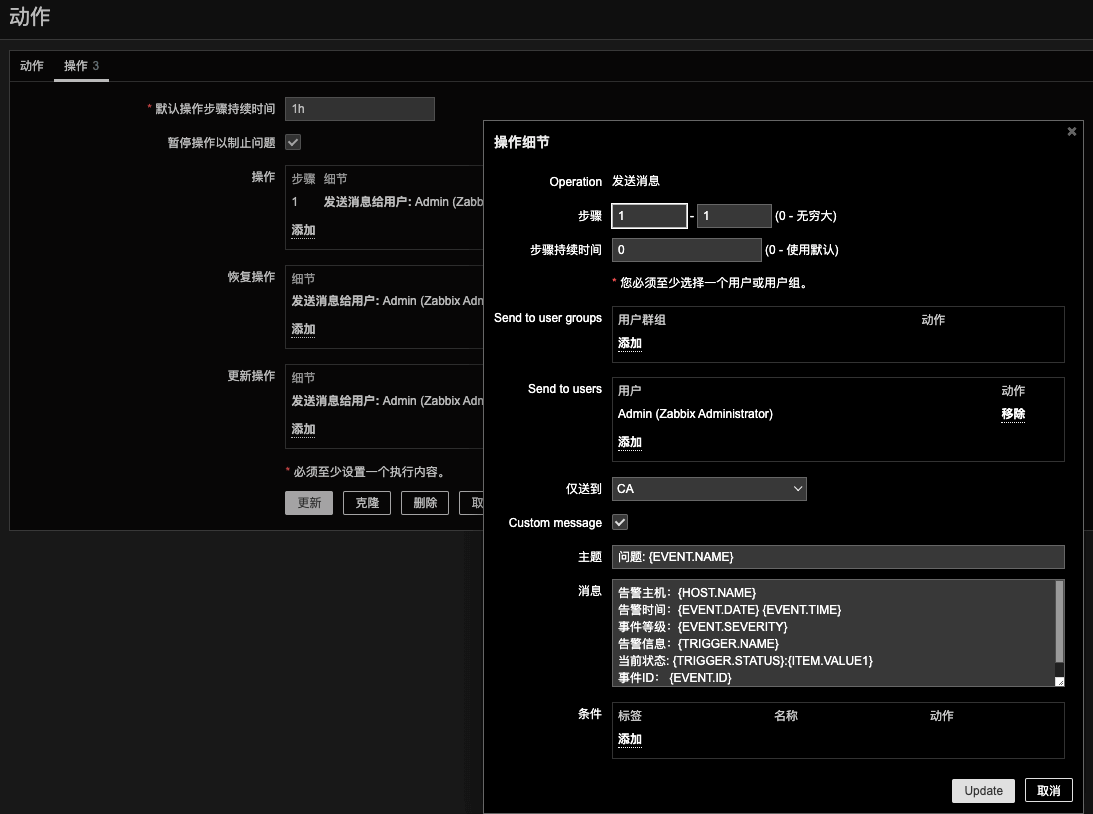Click the 用户群组 column header
Viewport: 1093px width, 814px height.
[641, 320]
